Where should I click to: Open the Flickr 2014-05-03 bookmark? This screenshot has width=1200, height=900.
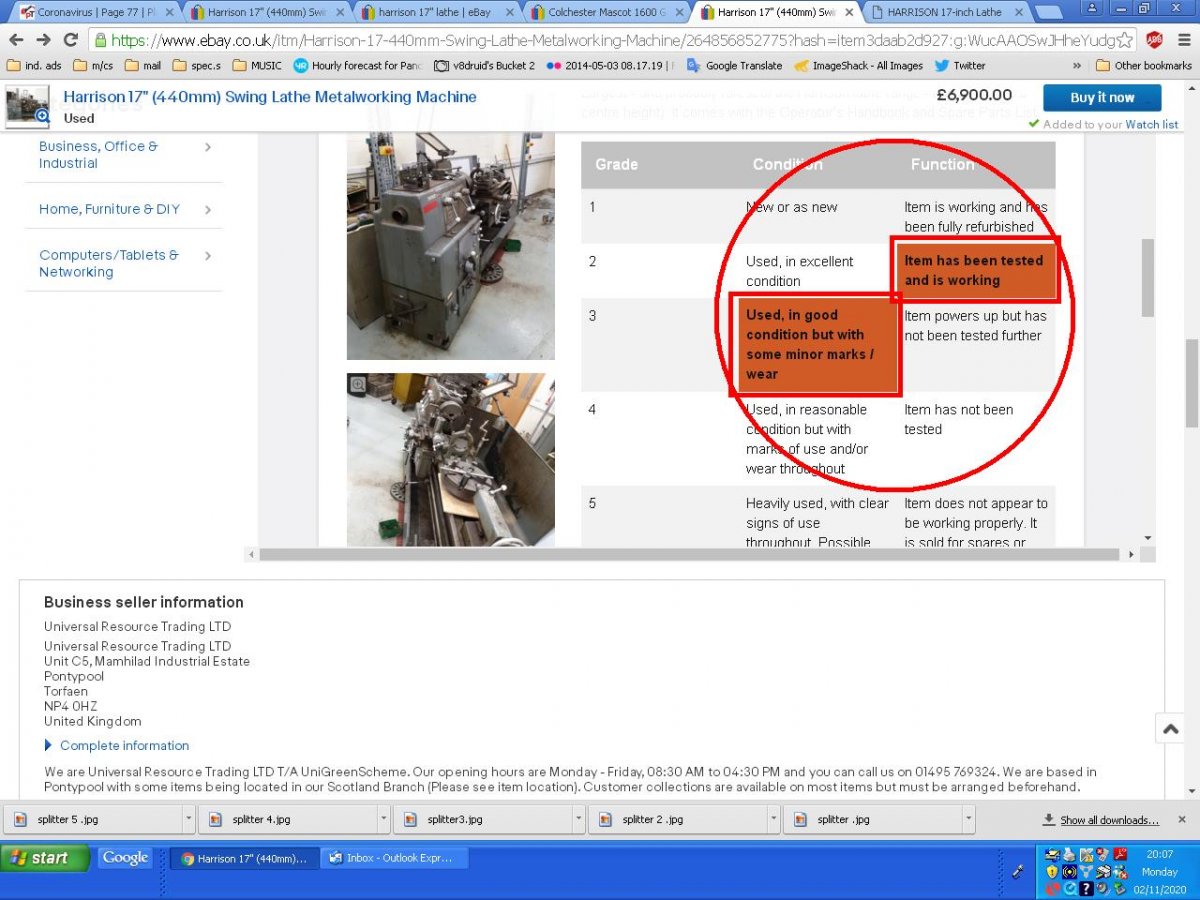tap(611, 66)
